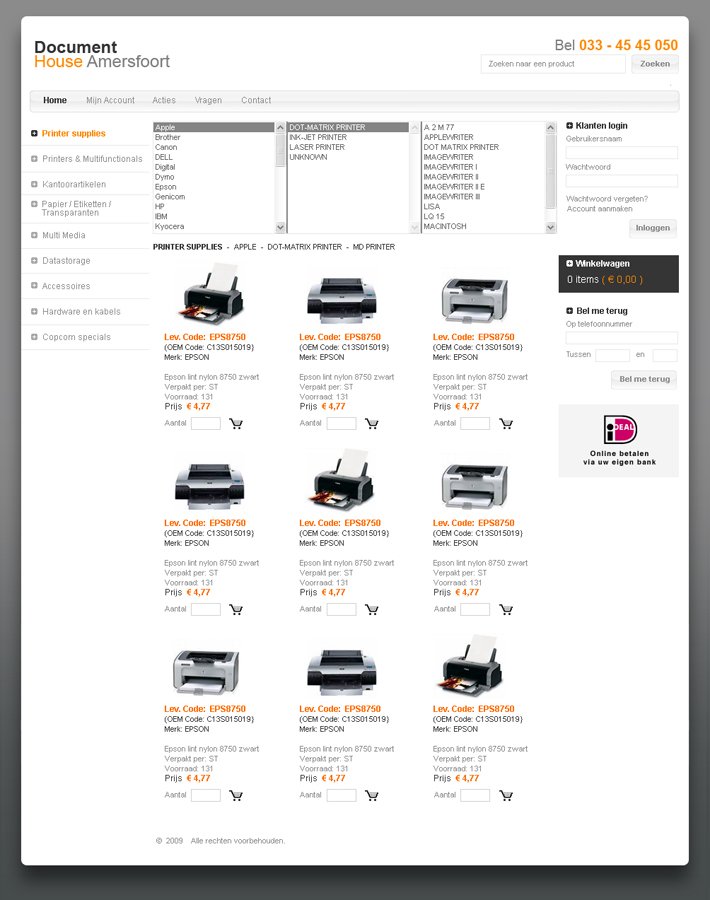Click PRINTER SUPPLIES in breadcrumb
Screen dimensions: 710x900
tap(188, 247)
